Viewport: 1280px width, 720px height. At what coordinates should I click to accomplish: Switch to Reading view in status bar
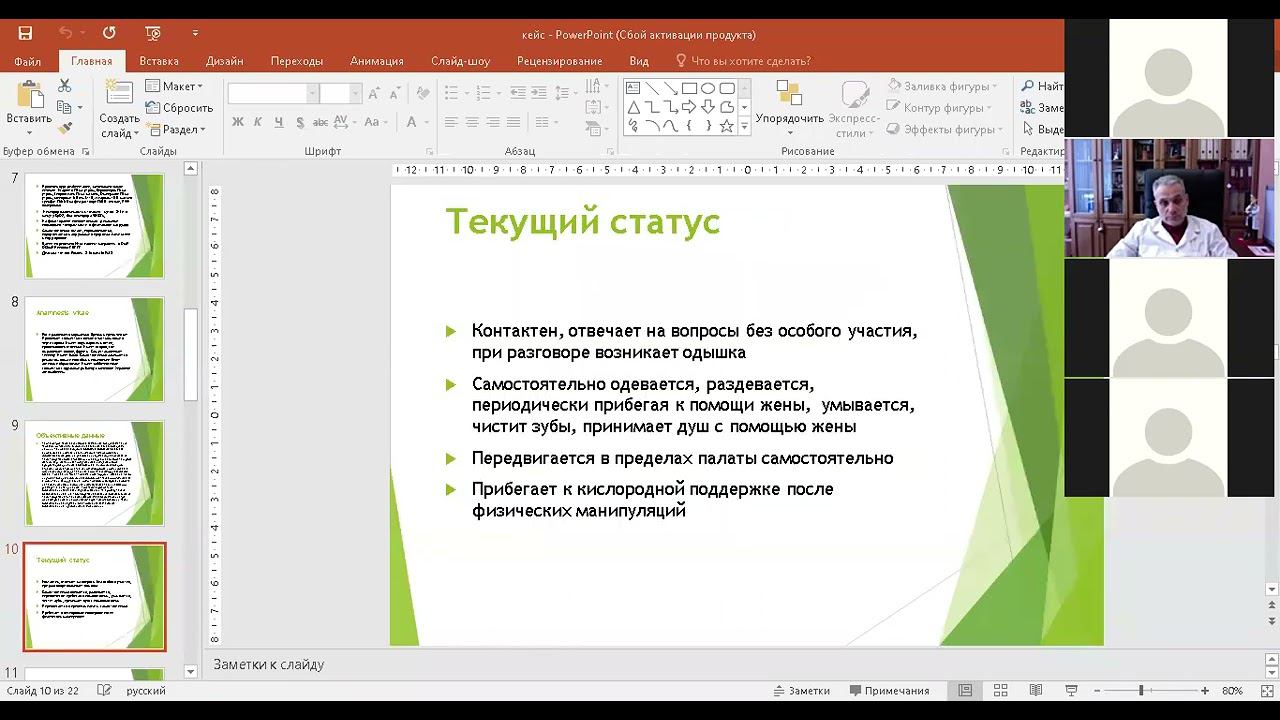[x=1036, y=690]
